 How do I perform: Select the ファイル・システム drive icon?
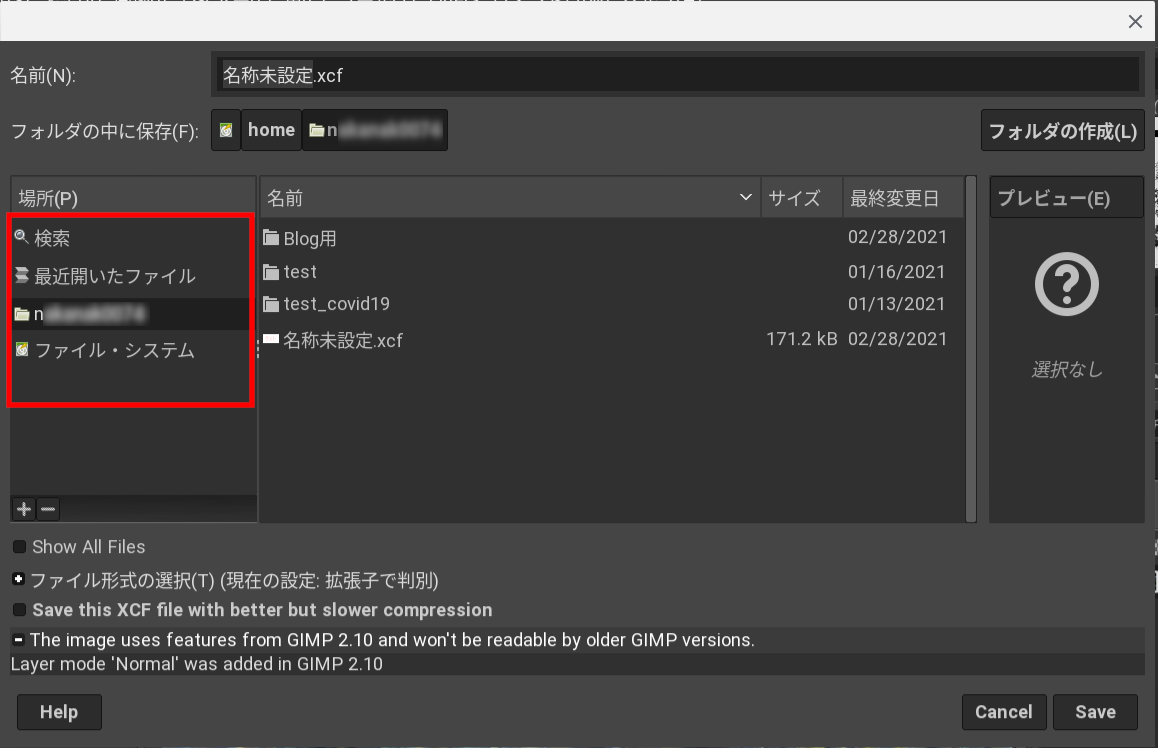[24, 350]
